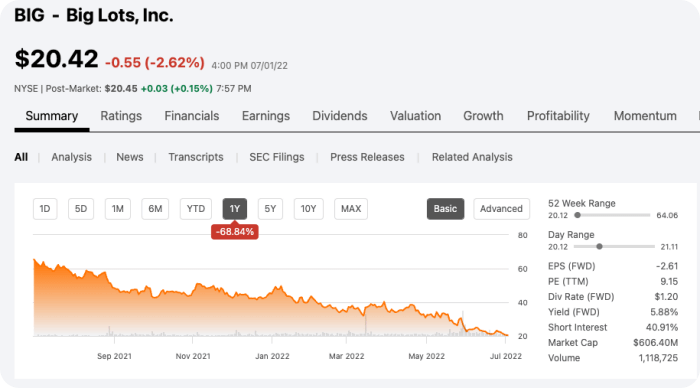This screenshot has height=388, width=700.
Task: Click the latest point on the price chart
Action: pyautogui.click(x=507, y=335)
